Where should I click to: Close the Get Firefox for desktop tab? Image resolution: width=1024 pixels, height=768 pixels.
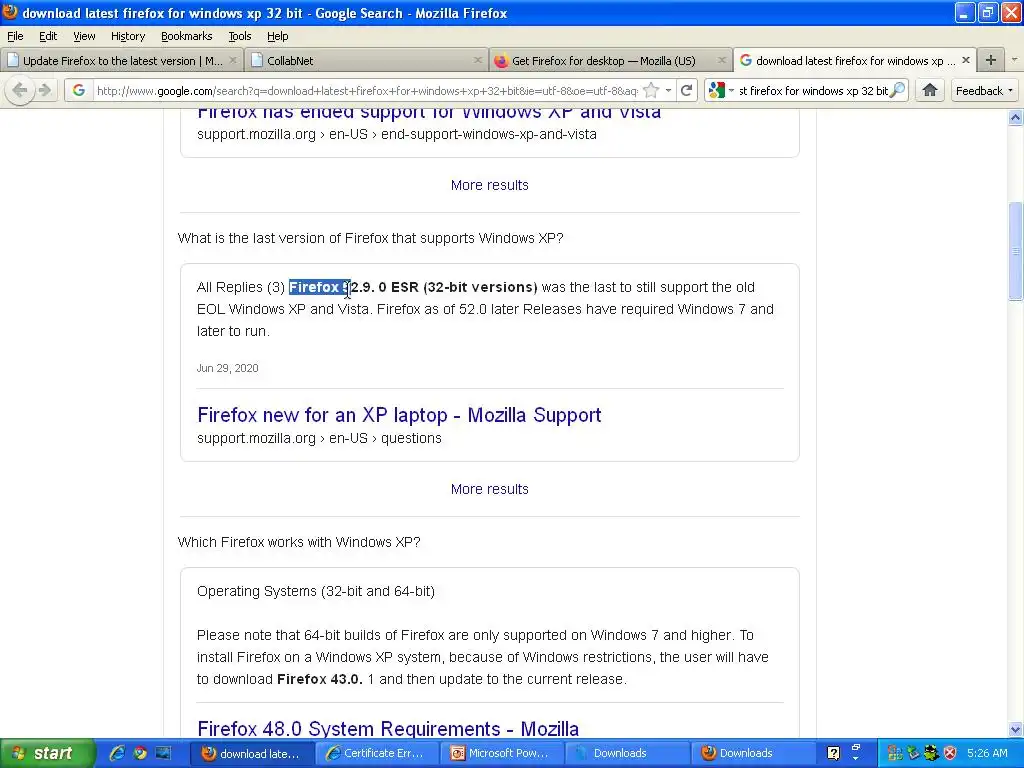(x=722, y=60)
